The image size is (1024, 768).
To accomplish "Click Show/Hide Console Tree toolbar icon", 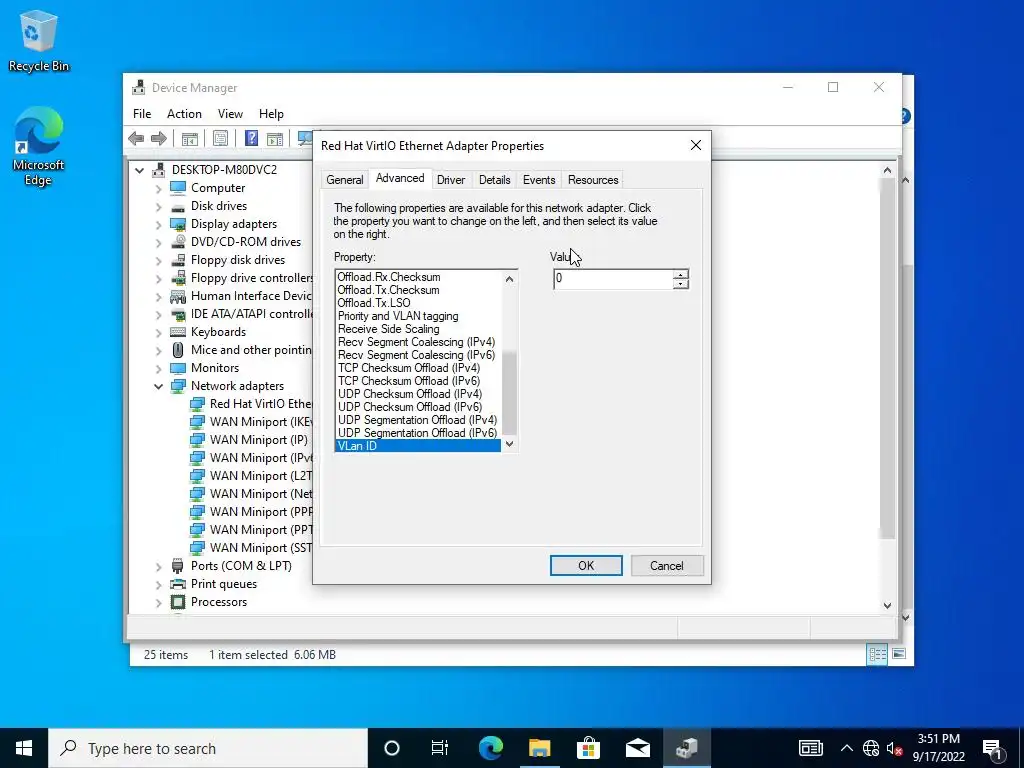I will coord(189,138).
